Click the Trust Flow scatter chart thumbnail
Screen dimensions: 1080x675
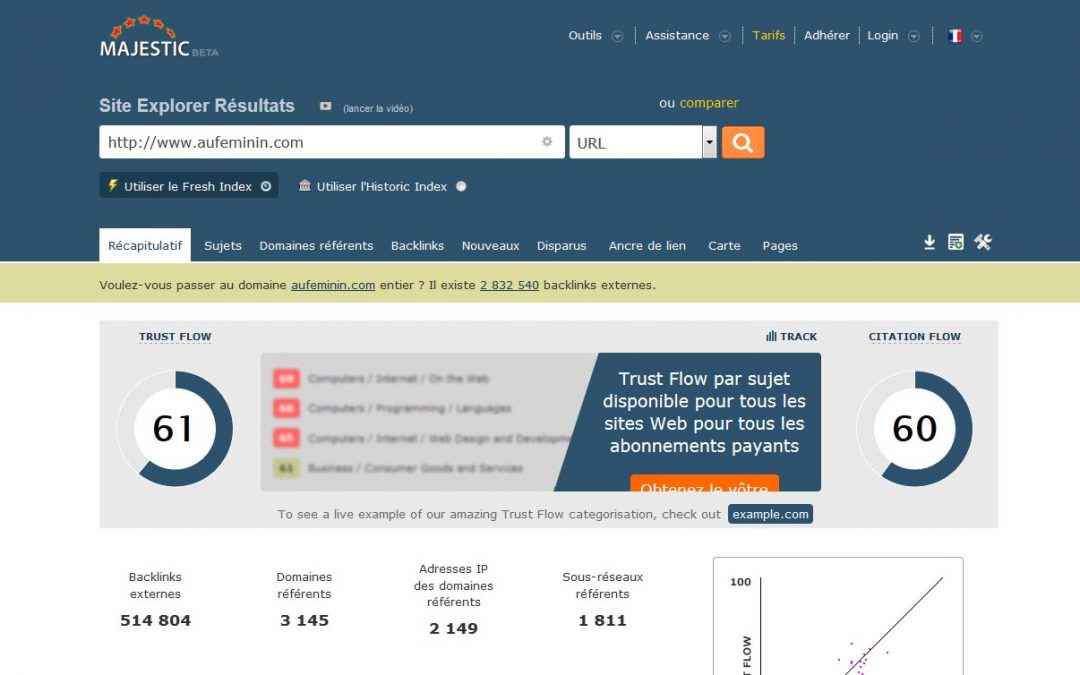[x=838, y=616]
